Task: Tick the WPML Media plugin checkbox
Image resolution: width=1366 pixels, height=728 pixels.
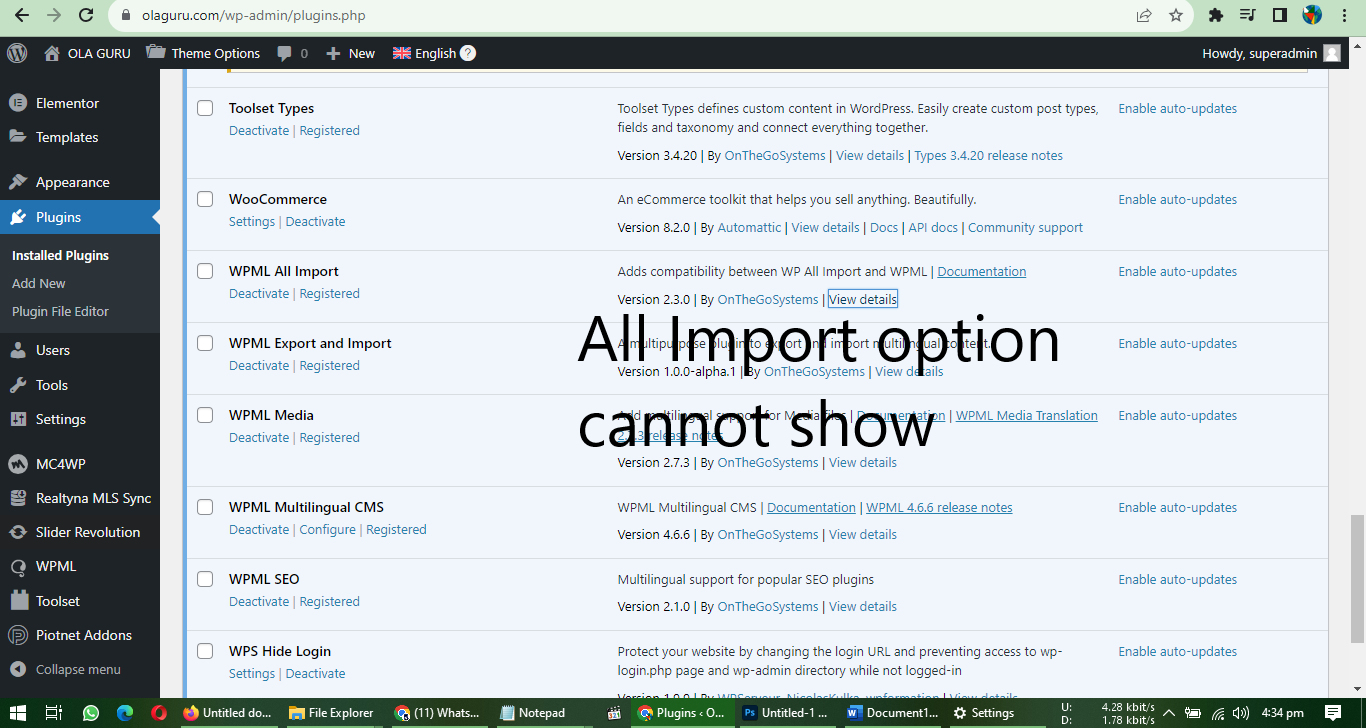Action: tap(205, 415)
